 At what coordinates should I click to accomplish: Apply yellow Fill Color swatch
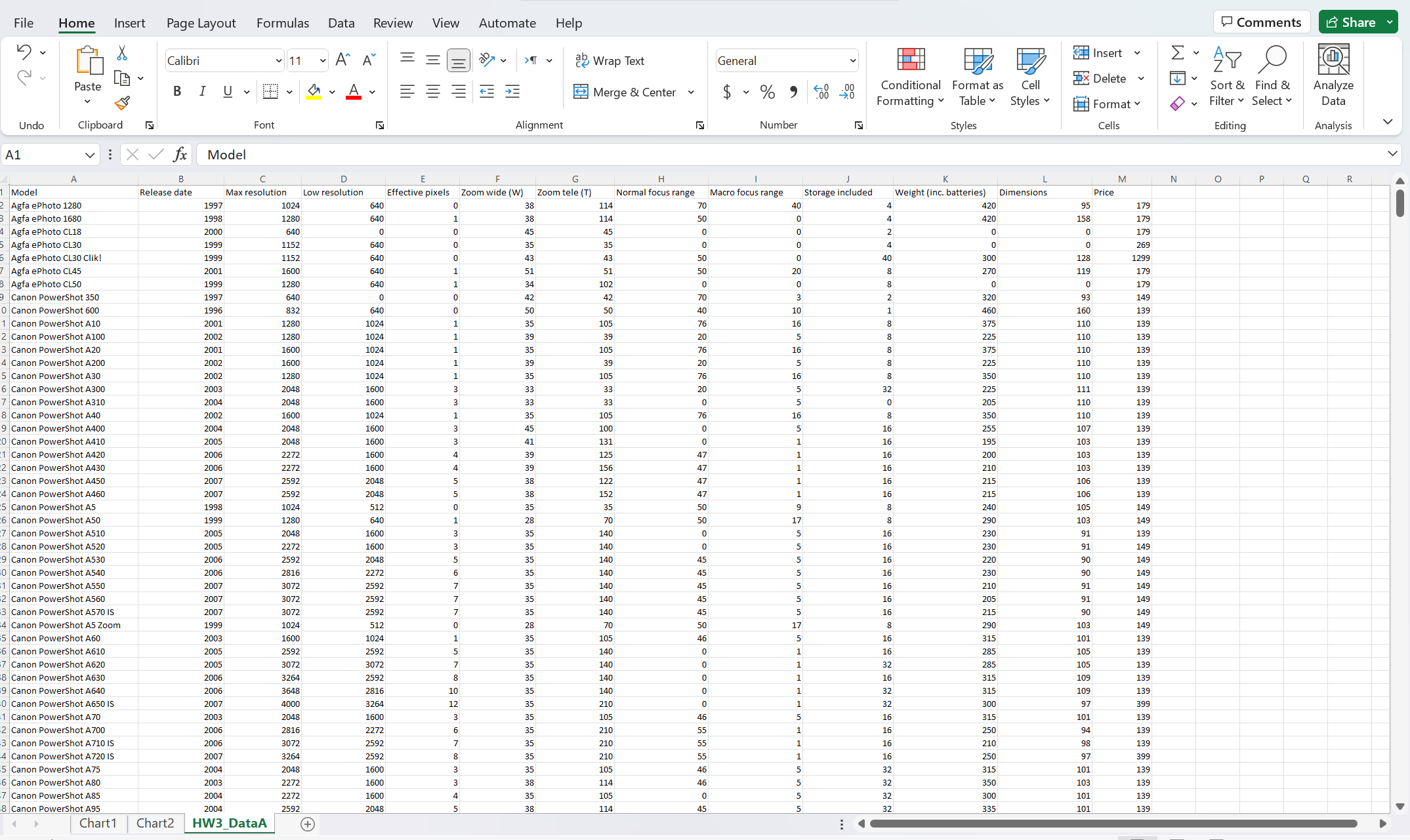point(314,92)
